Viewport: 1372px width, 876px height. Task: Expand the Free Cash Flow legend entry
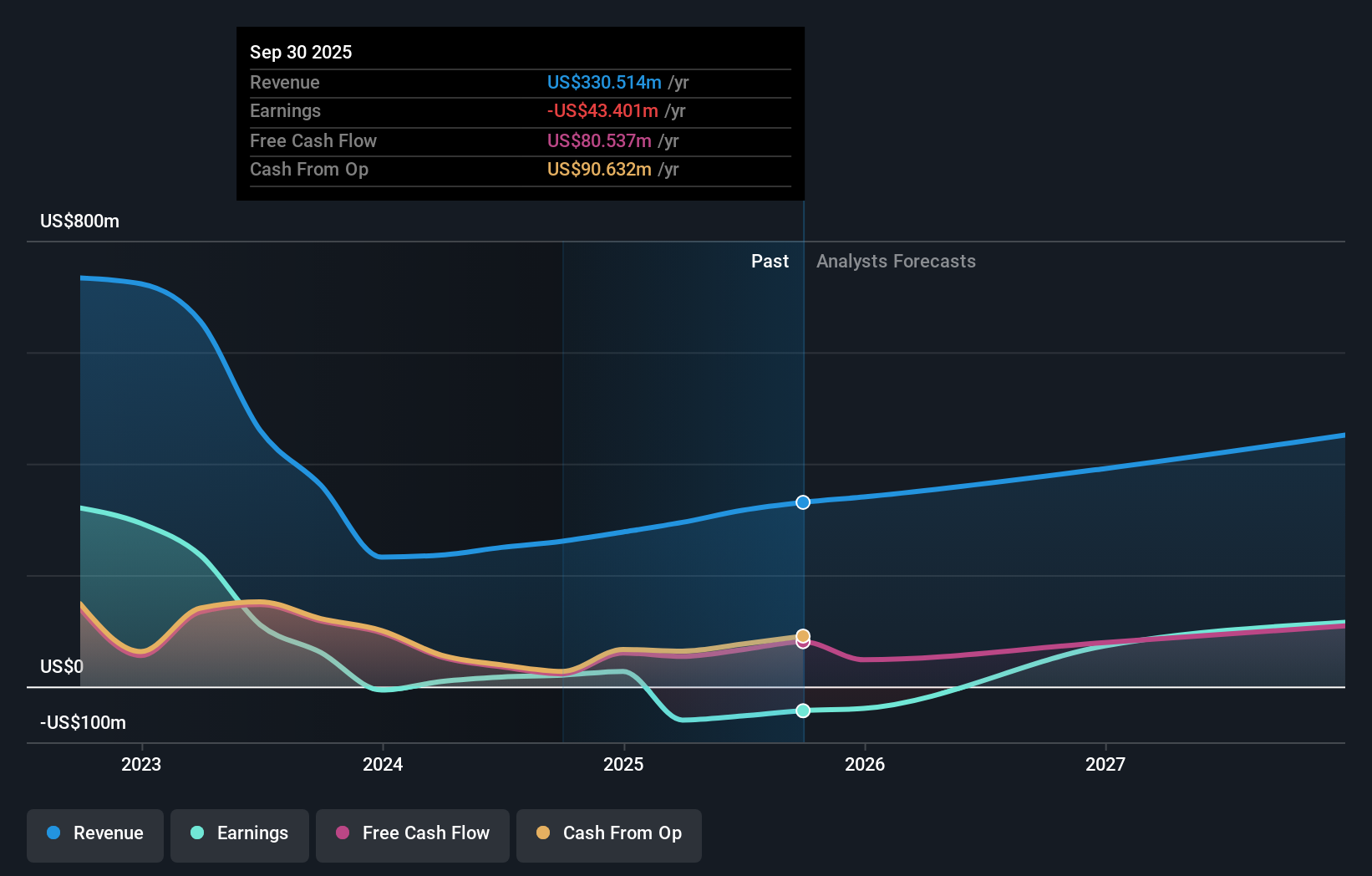[412, 835]
